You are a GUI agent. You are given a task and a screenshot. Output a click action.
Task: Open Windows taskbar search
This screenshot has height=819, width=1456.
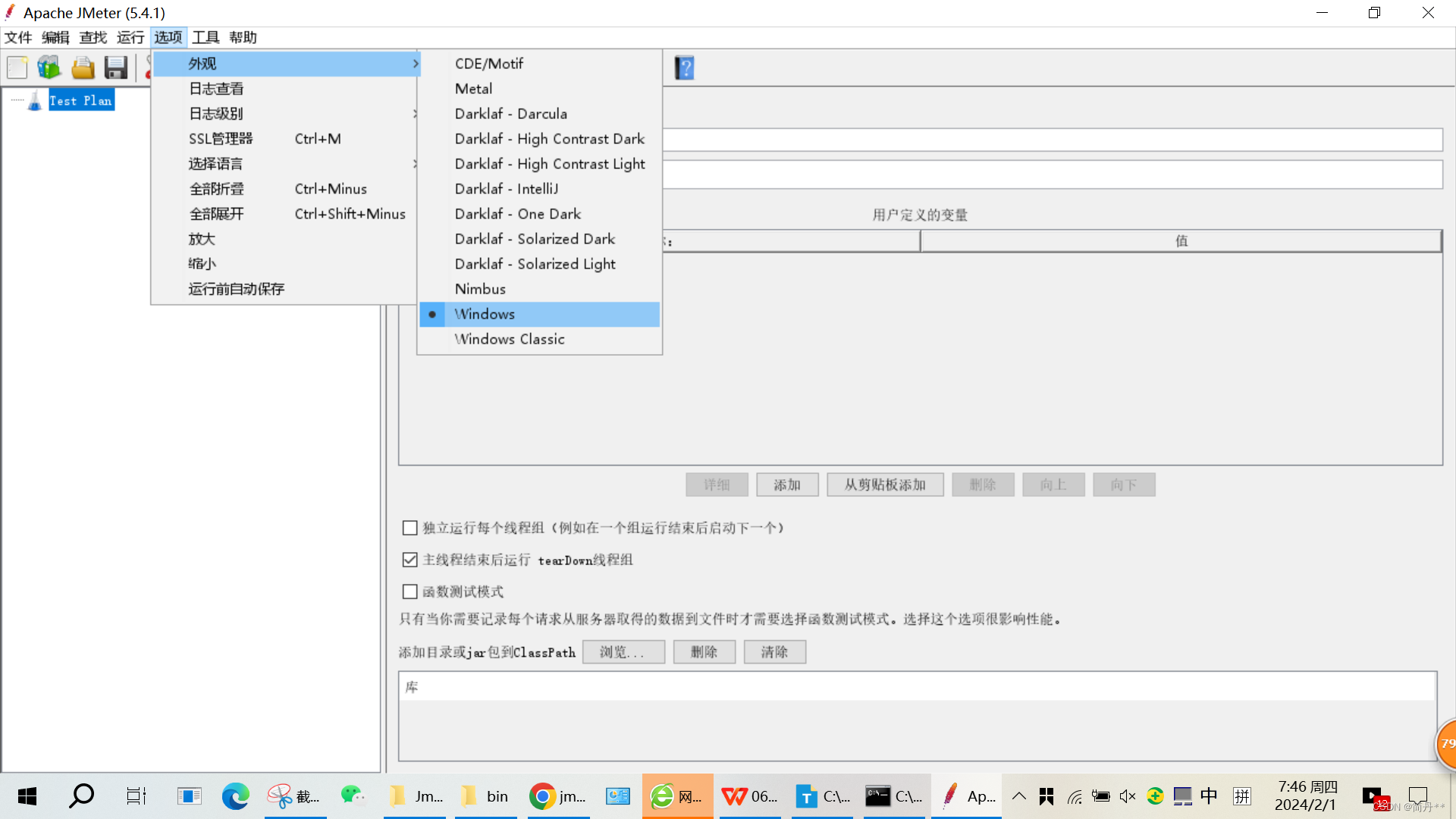(81, 796)
